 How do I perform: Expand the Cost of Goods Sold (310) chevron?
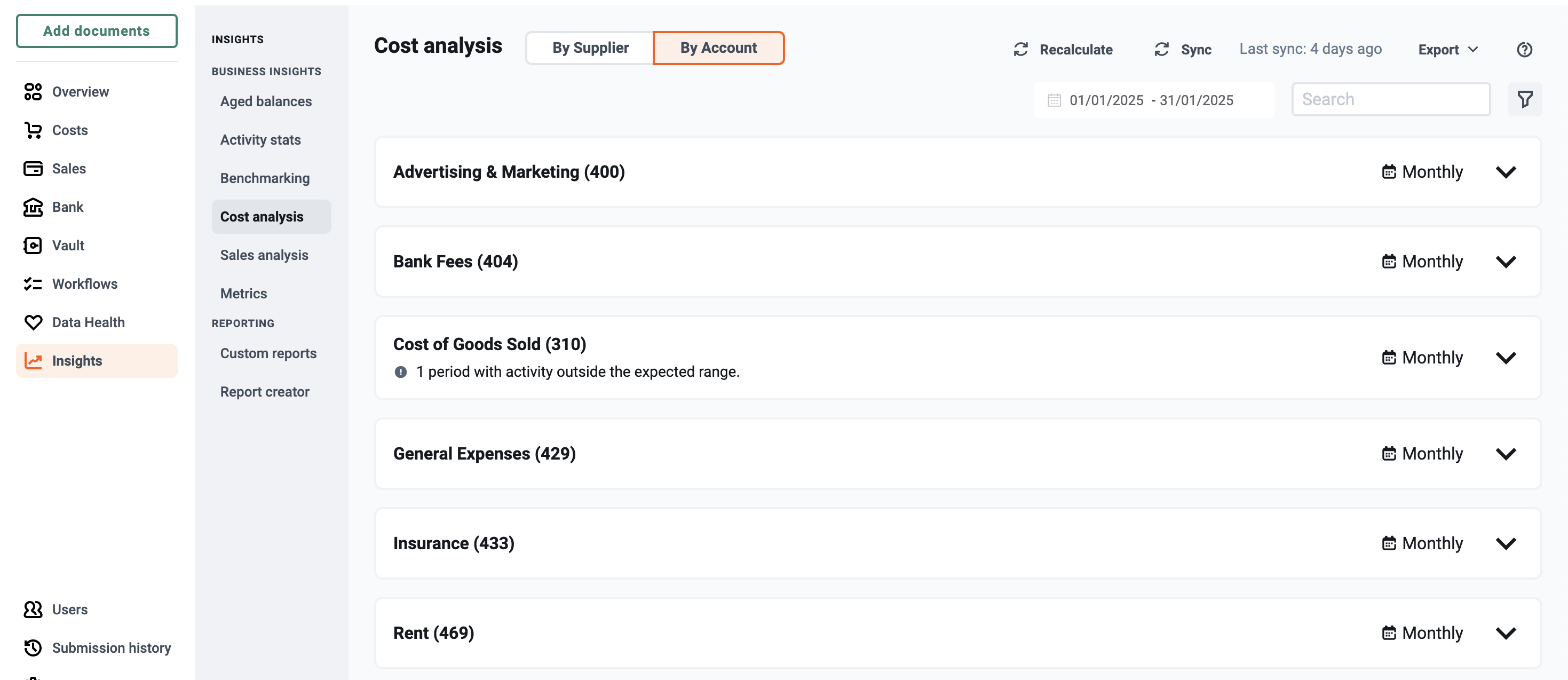pos(1506,358)
